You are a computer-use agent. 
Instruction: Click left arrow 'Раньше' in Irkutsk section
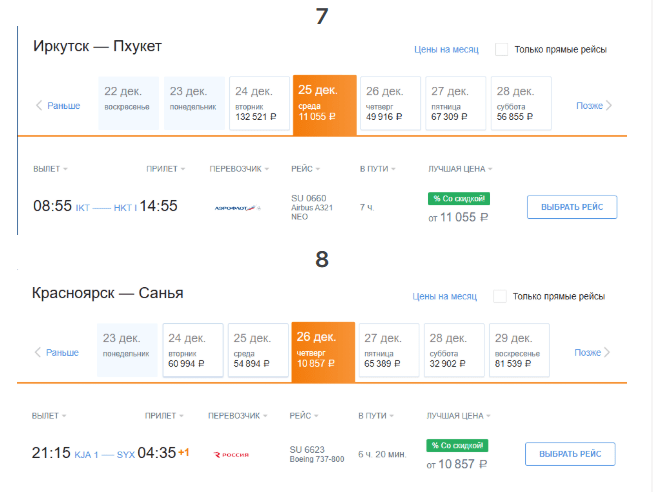57,105
